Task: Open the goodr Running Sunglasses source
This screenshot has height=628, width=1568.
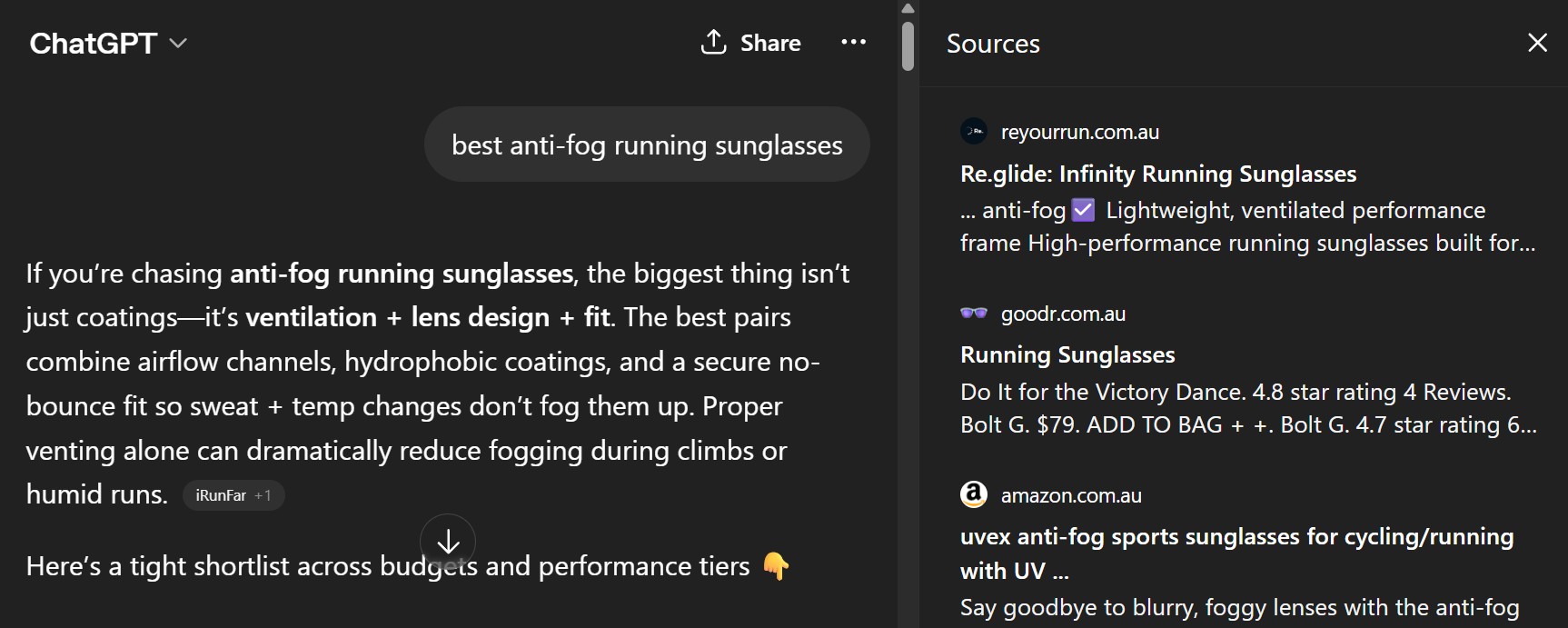Action: click(x=1067, y=355)
